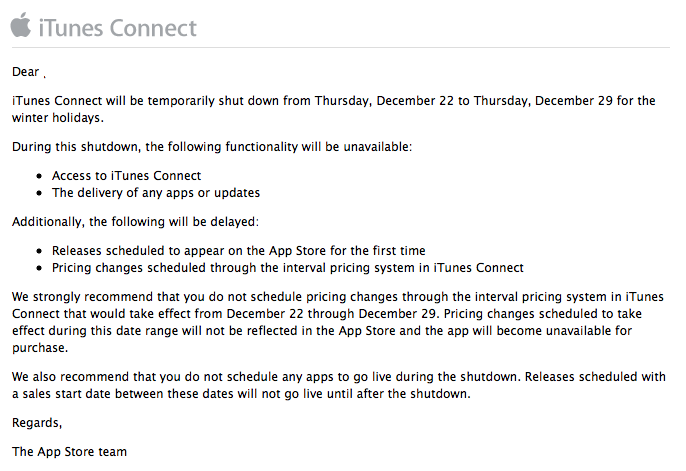Click the "Dear" greeting line
Screen dimensions: 686x471
click(26, 72)
